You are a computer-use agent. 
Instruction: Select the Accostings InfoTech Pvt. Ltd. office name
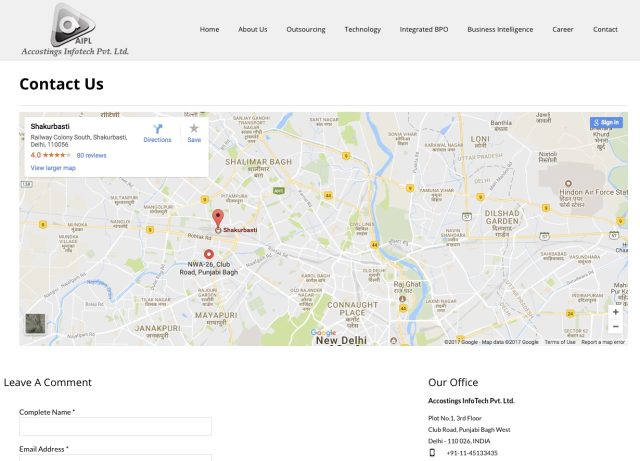coord(471,401)
